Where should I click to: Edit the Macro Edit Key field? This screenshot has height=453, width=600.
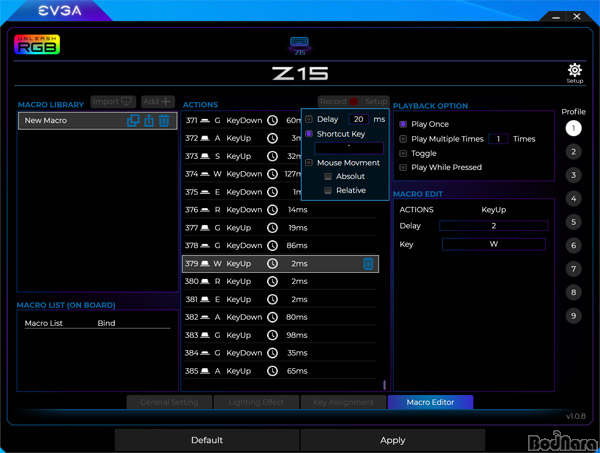(494, 244)
